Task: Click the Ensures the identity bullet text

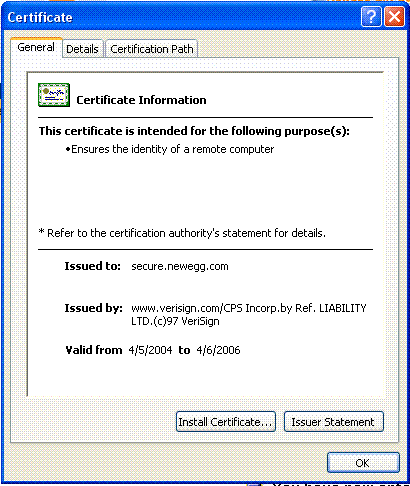Action: [170, 149]
